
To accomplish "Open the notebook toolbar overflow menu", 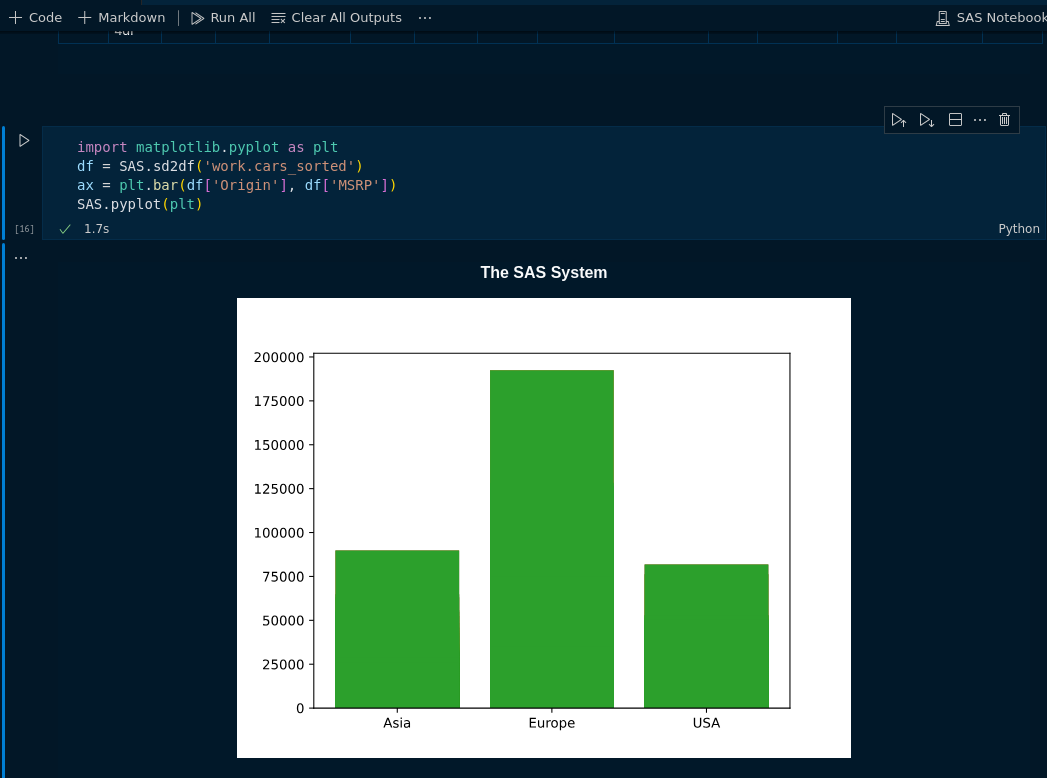I will pos(424,17).
